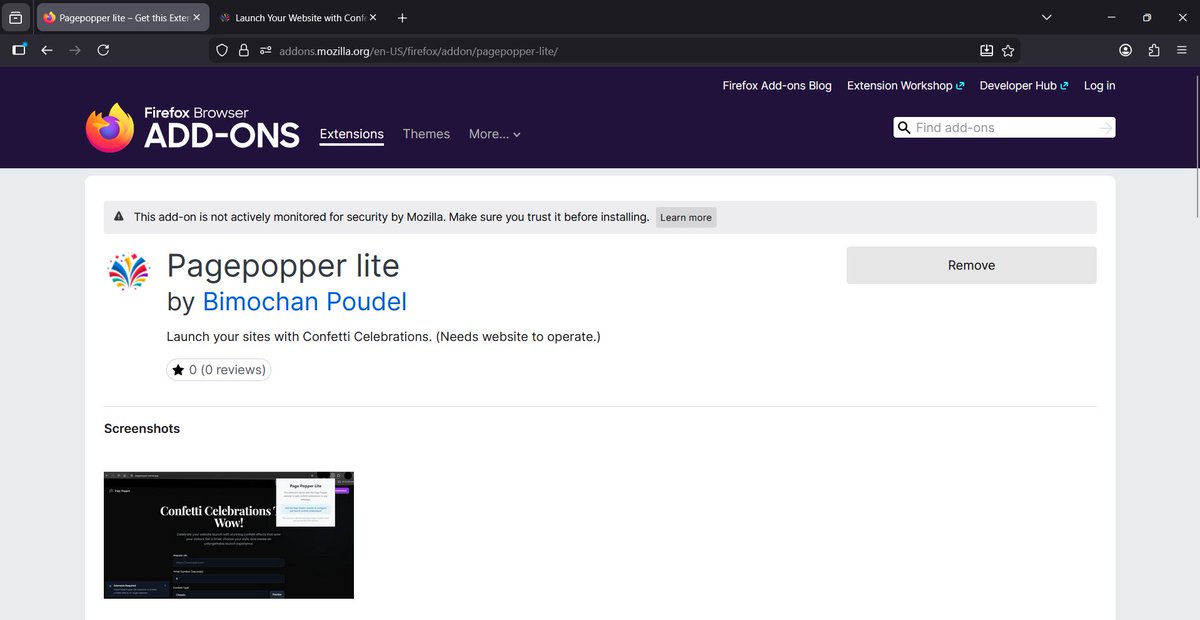
Task: Open the Extension Workshop link
Action: (x=905, y=86)
